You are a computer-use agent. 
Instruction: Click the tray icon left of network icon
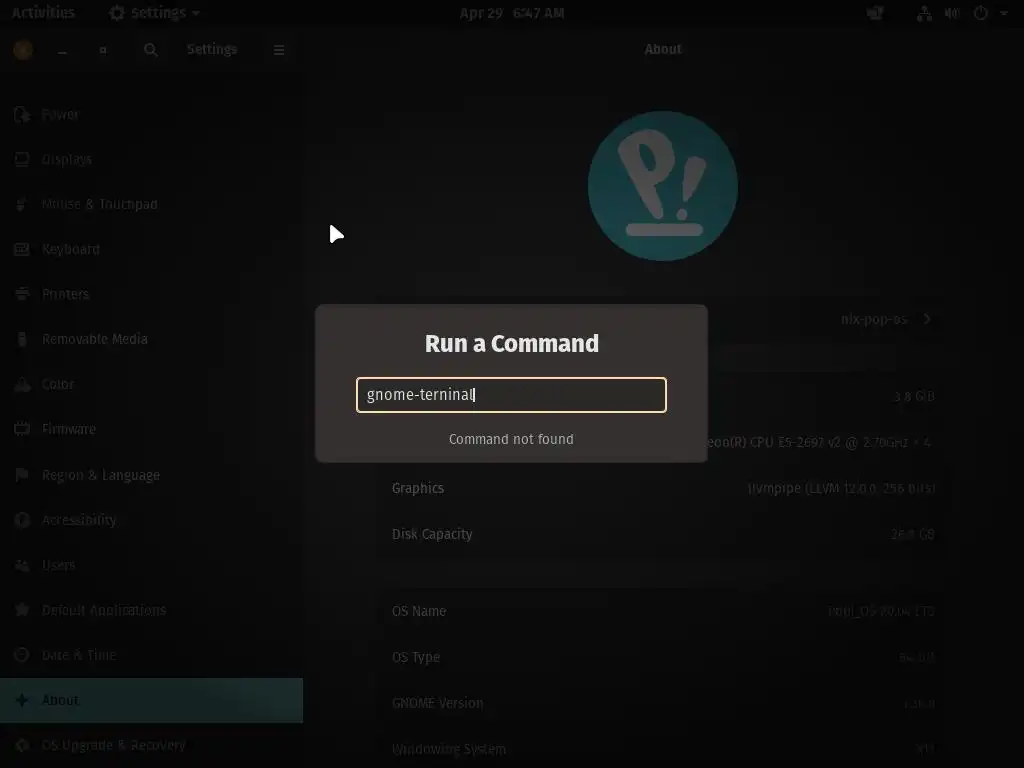point(875,13)
